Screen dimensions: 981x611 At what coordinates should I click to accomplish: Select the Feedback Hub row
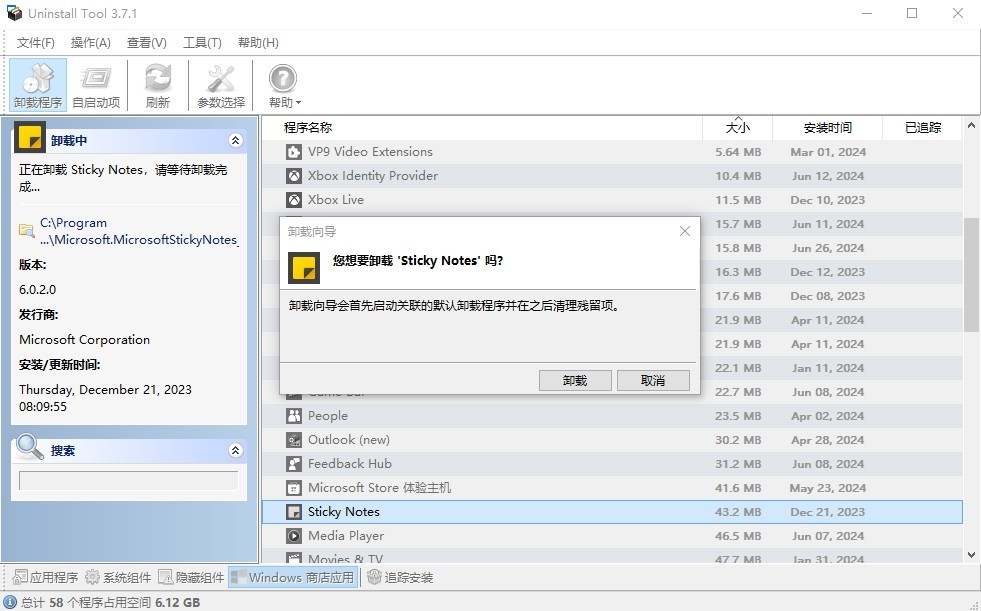pyautogui.click(x=612, y=464)
